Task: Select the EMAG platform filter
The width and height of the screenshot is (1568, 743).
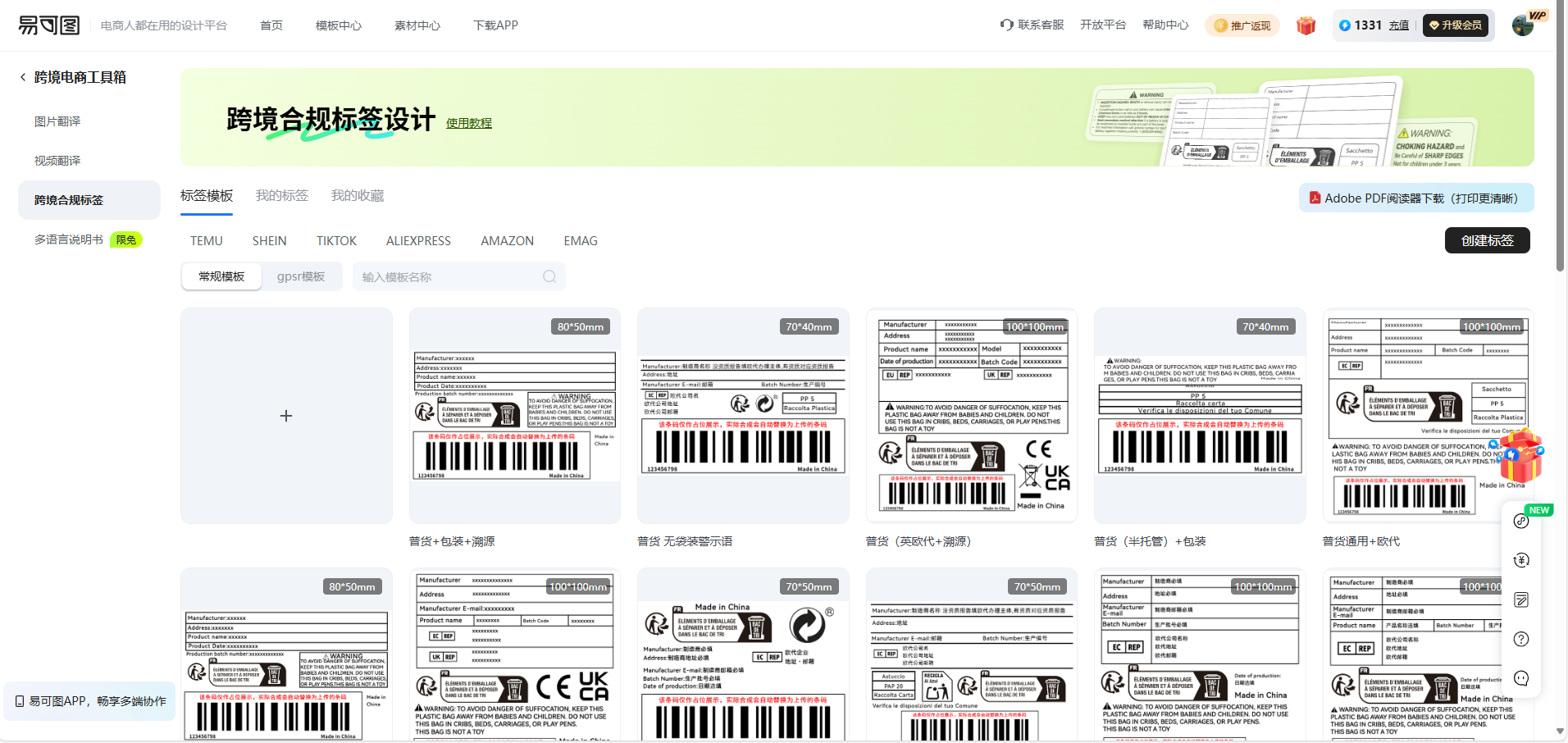Action: [x=581, y=241]
